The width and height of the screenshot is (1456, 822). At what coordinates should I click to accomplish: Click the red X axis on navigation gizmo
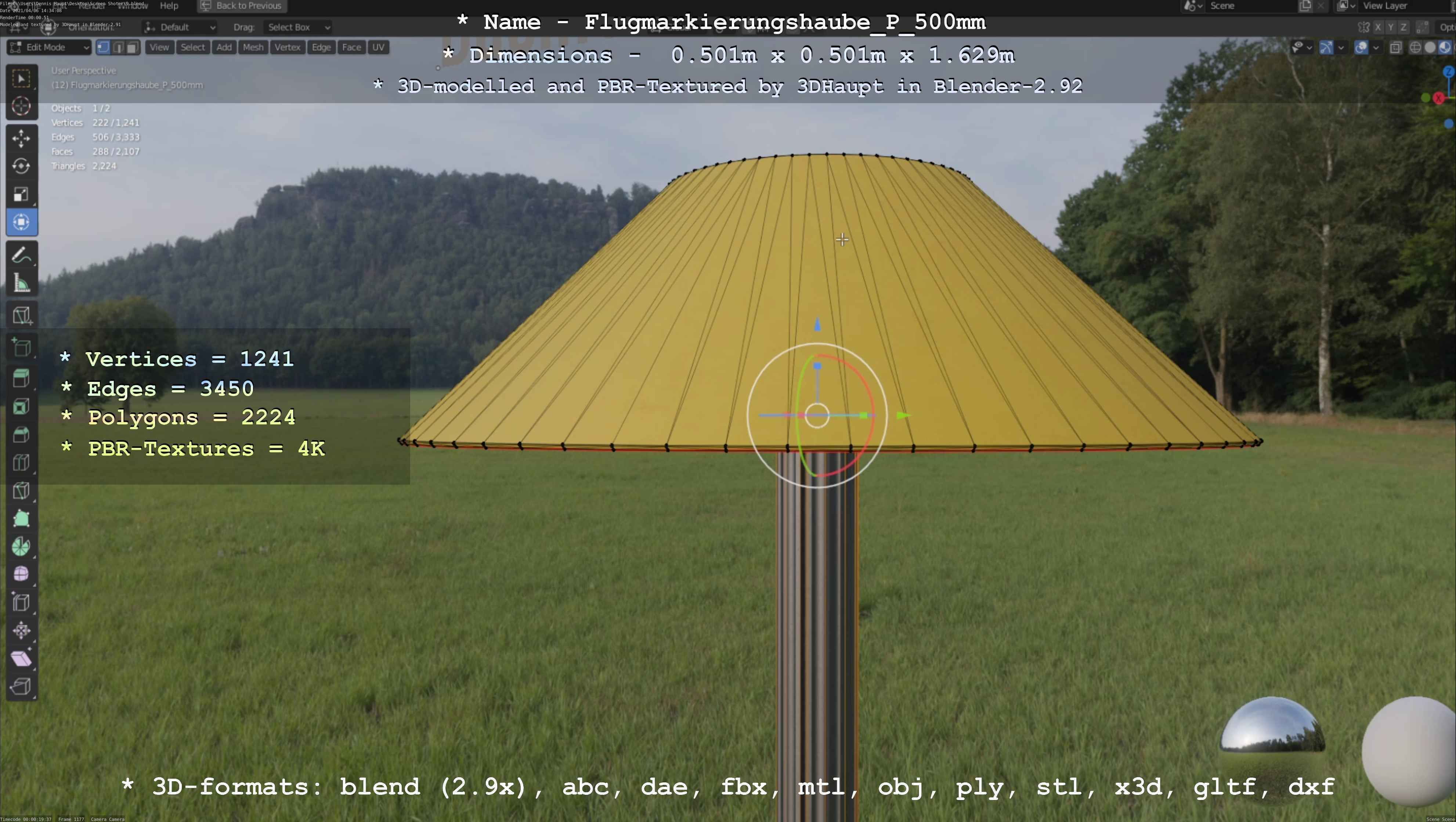pyautogui.click(x=1439, y=98)
